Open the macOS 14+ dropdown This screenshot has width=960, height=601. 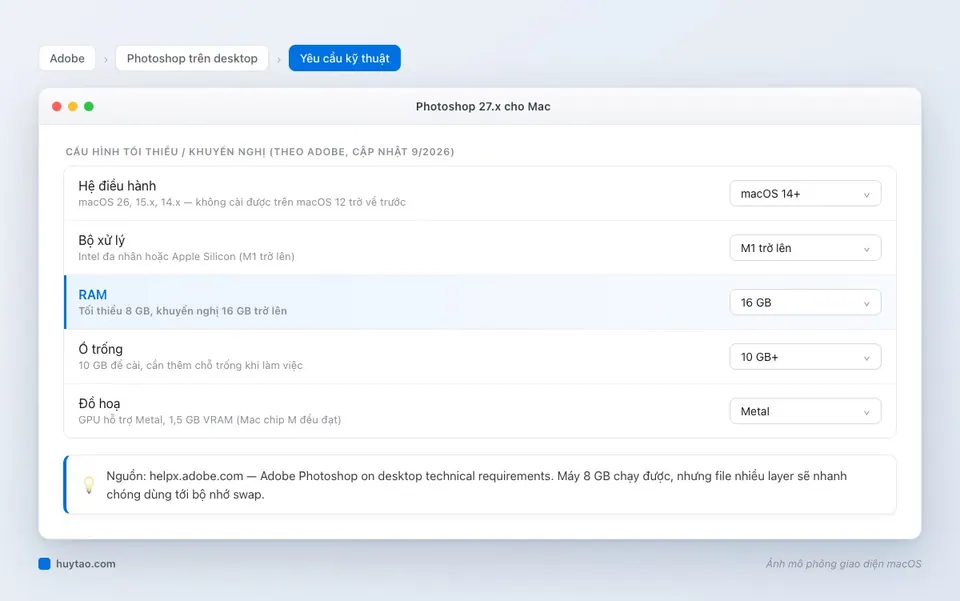tap(805, 193)
